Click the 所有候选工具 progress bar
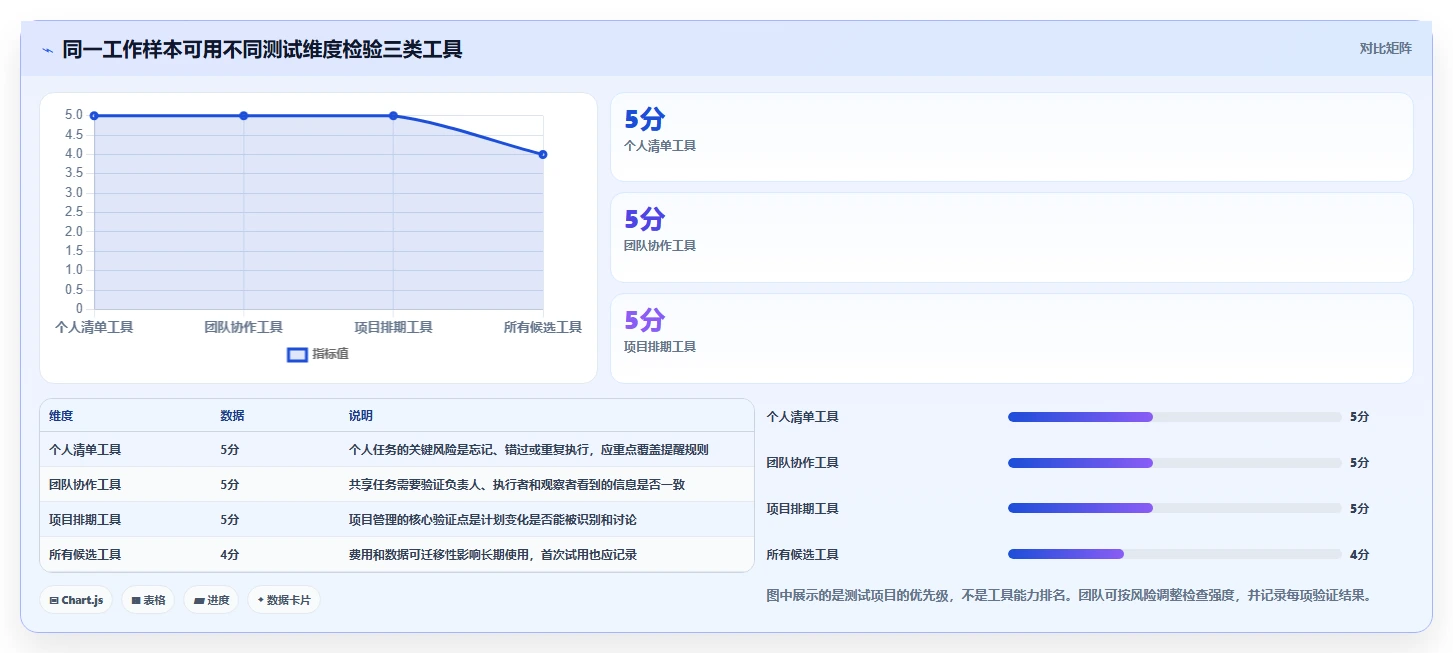 (x=1174, y=554)
